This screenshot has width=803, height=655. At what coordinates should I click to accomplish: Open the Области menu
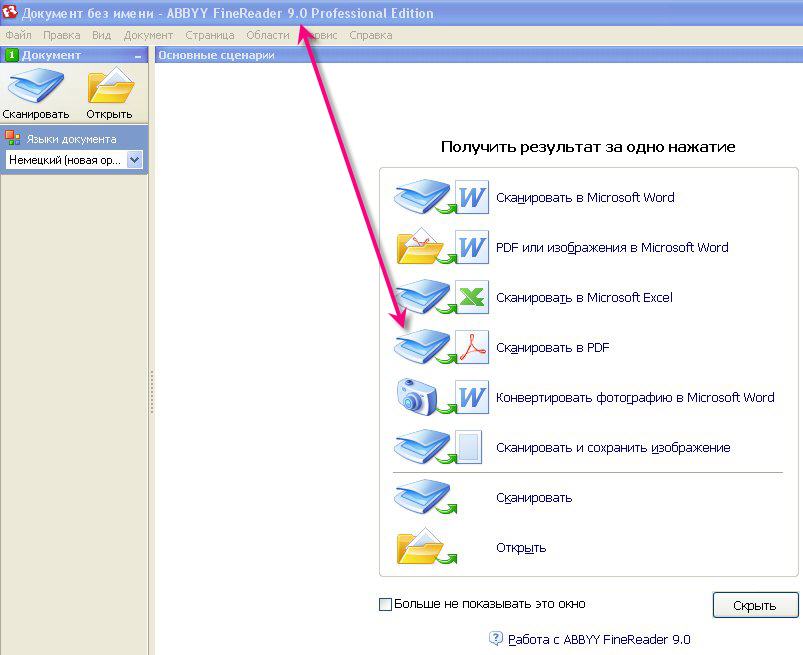pos(268,35)
